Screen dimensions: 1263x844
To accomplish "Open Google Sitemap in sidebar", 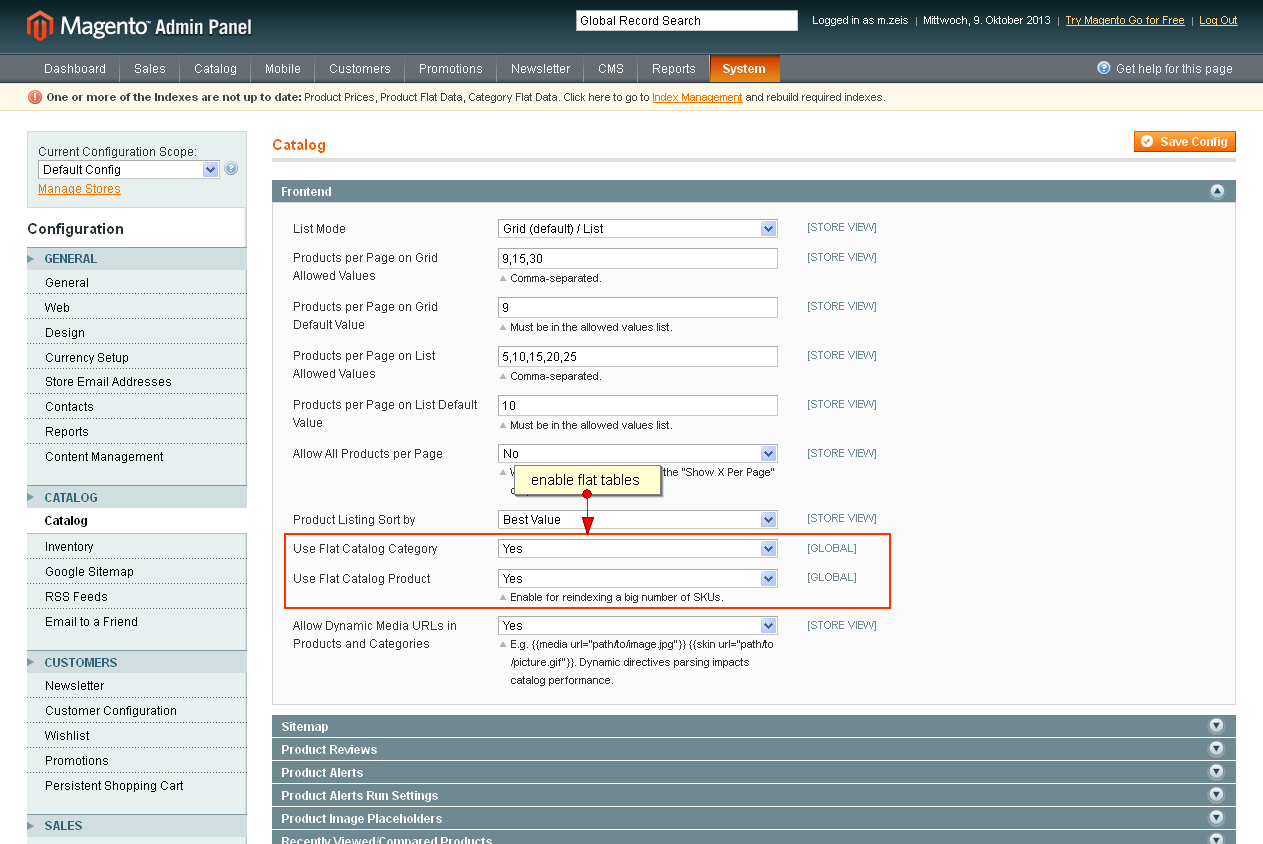I will pyautogui.click(x=136, y=572).
